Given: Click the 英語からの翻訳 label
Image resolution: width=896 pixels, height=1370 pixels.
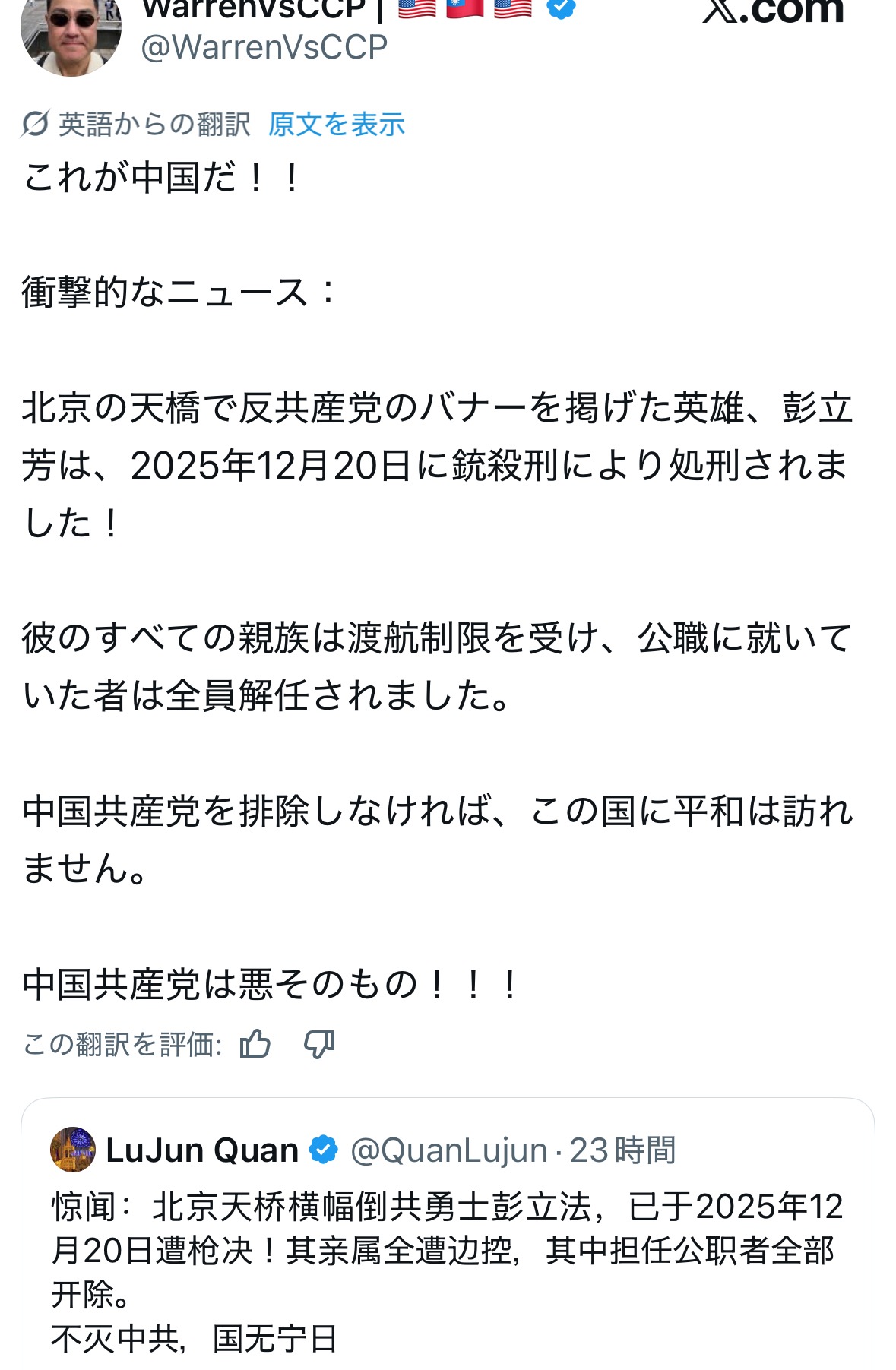Looking at the screenshot, I should tap(154, 125).
